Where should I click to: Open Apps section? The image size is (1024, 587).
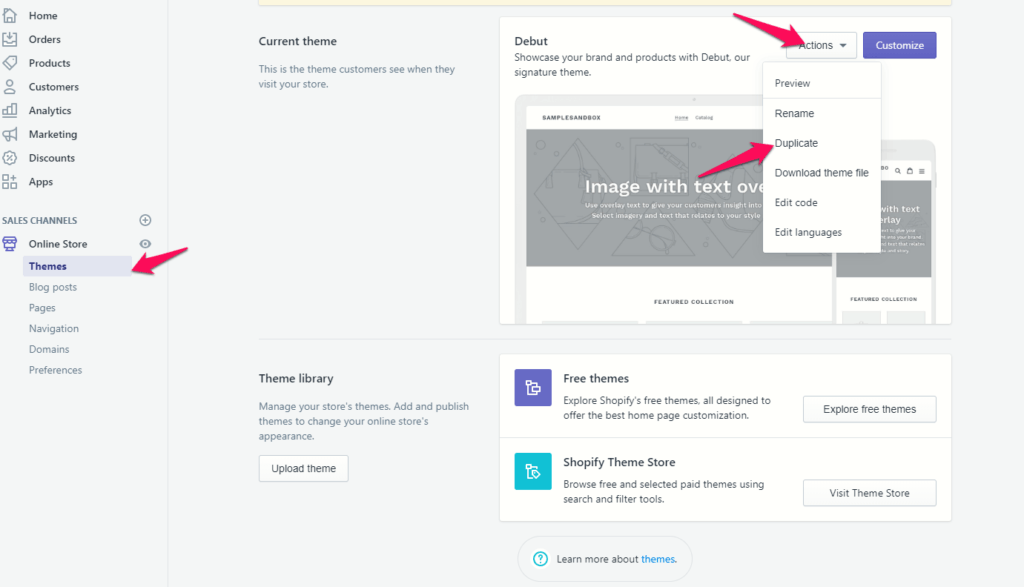coord(40,182)
